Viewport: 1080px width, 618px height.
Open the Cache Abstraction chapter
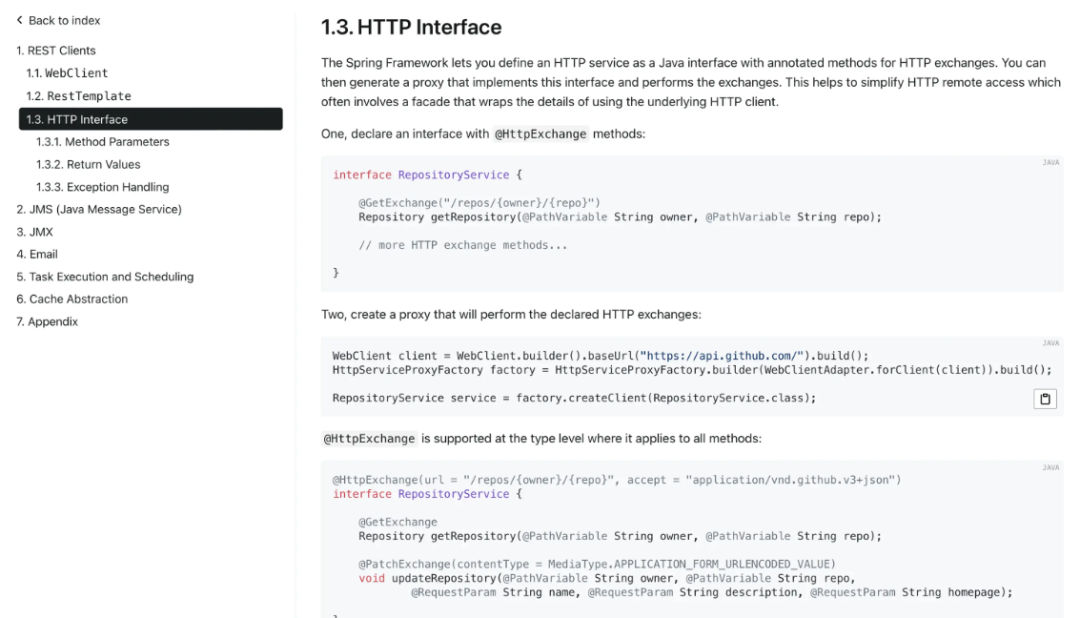72,298
